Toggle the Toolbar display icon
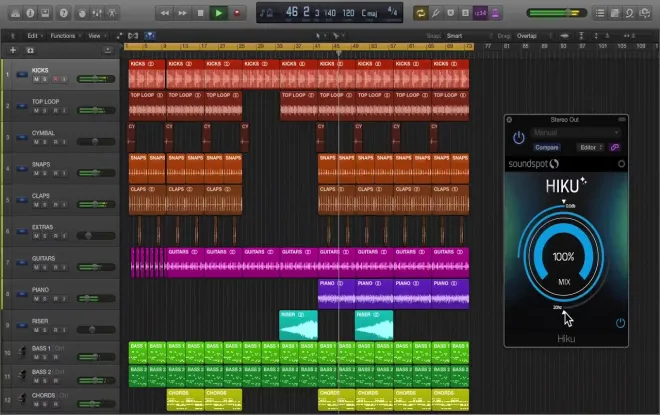660x415 pixels. (45, 13)
